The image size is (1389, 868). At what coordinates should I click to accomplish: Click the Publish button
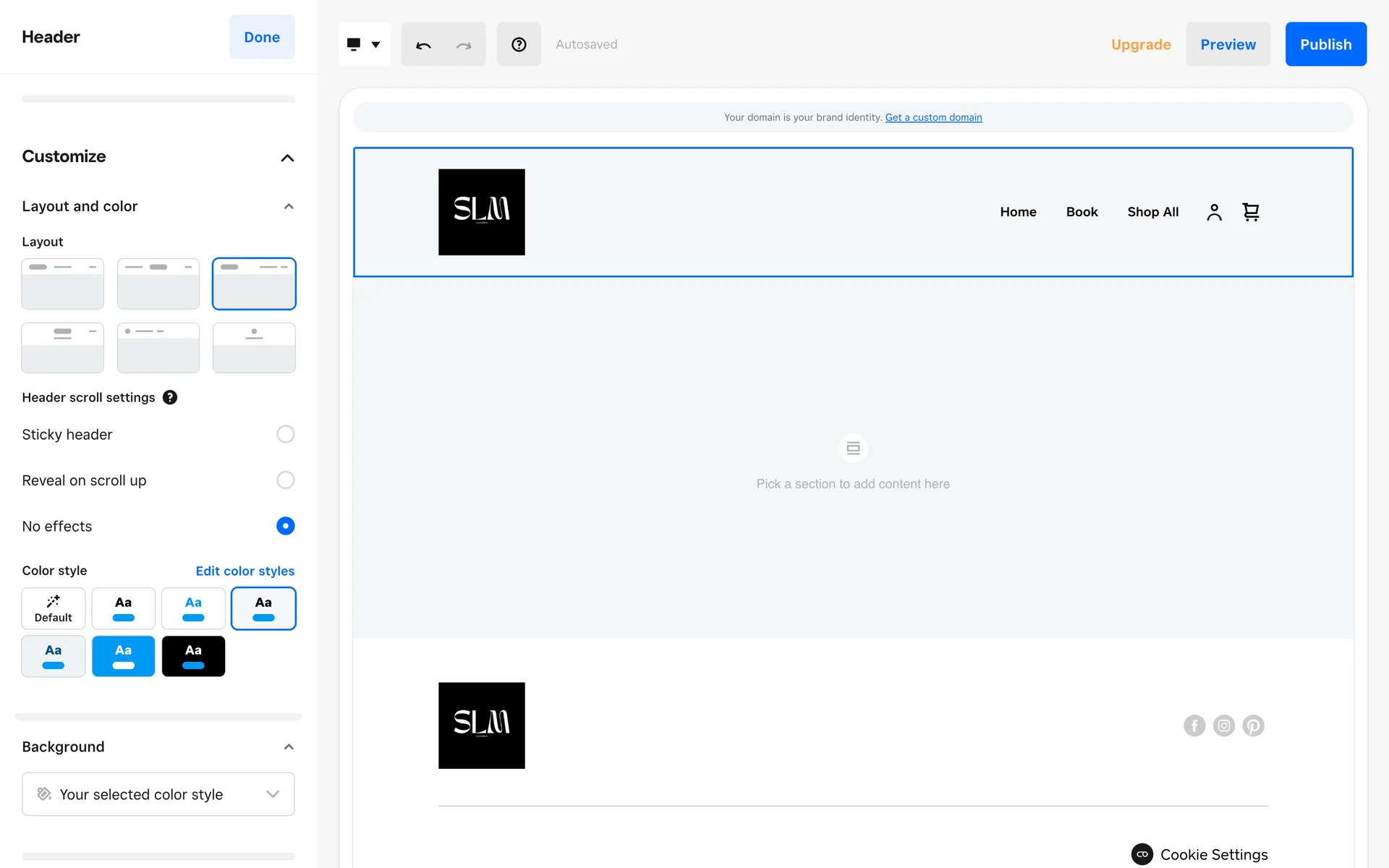click(1325, 45)
